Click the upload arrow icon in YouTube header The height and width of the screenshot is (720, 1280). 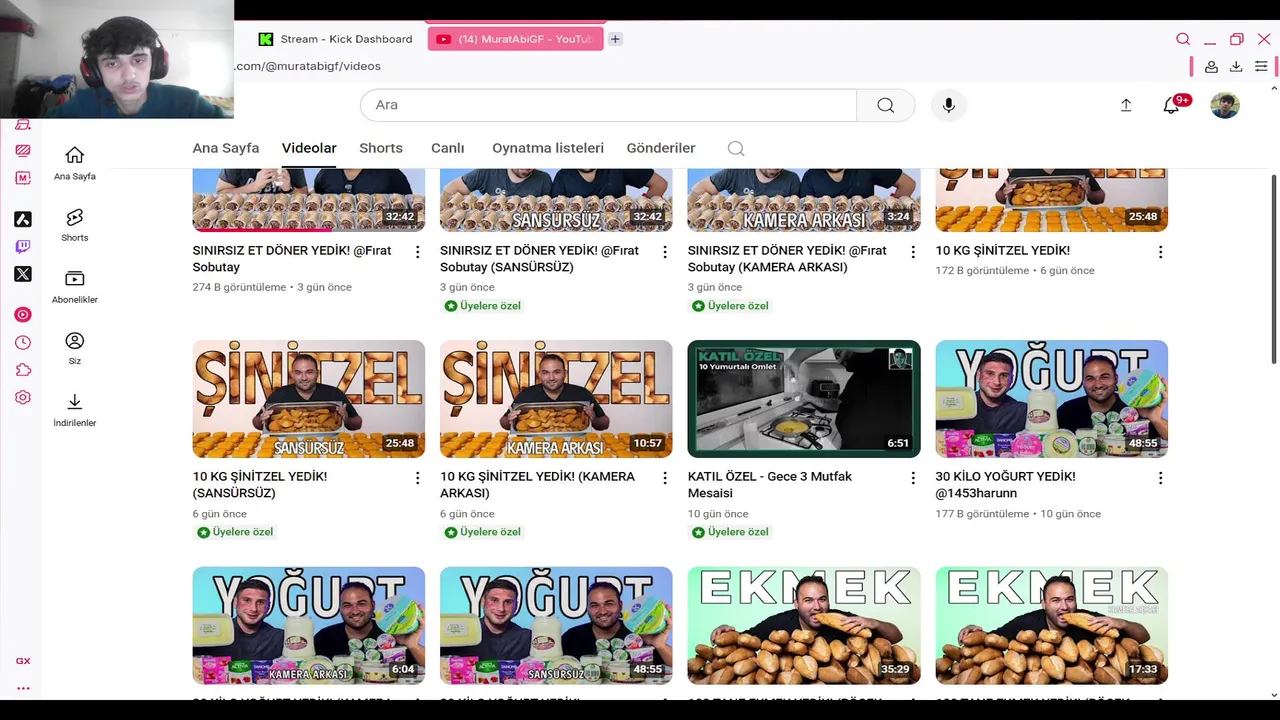pyautogui.click(x=1126, y=105)
